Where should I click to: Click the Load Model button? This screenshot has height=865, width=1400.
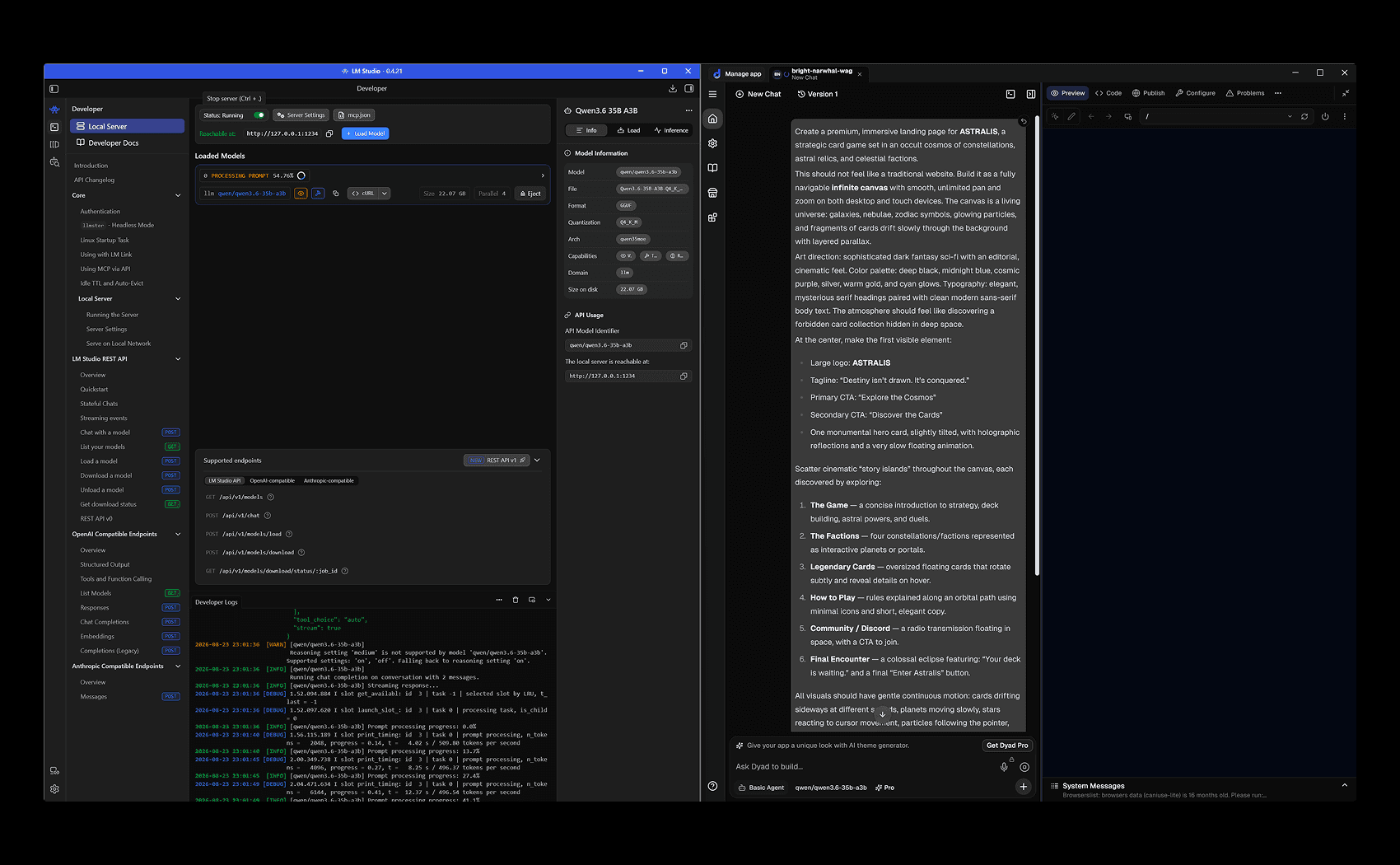point(365,133)
